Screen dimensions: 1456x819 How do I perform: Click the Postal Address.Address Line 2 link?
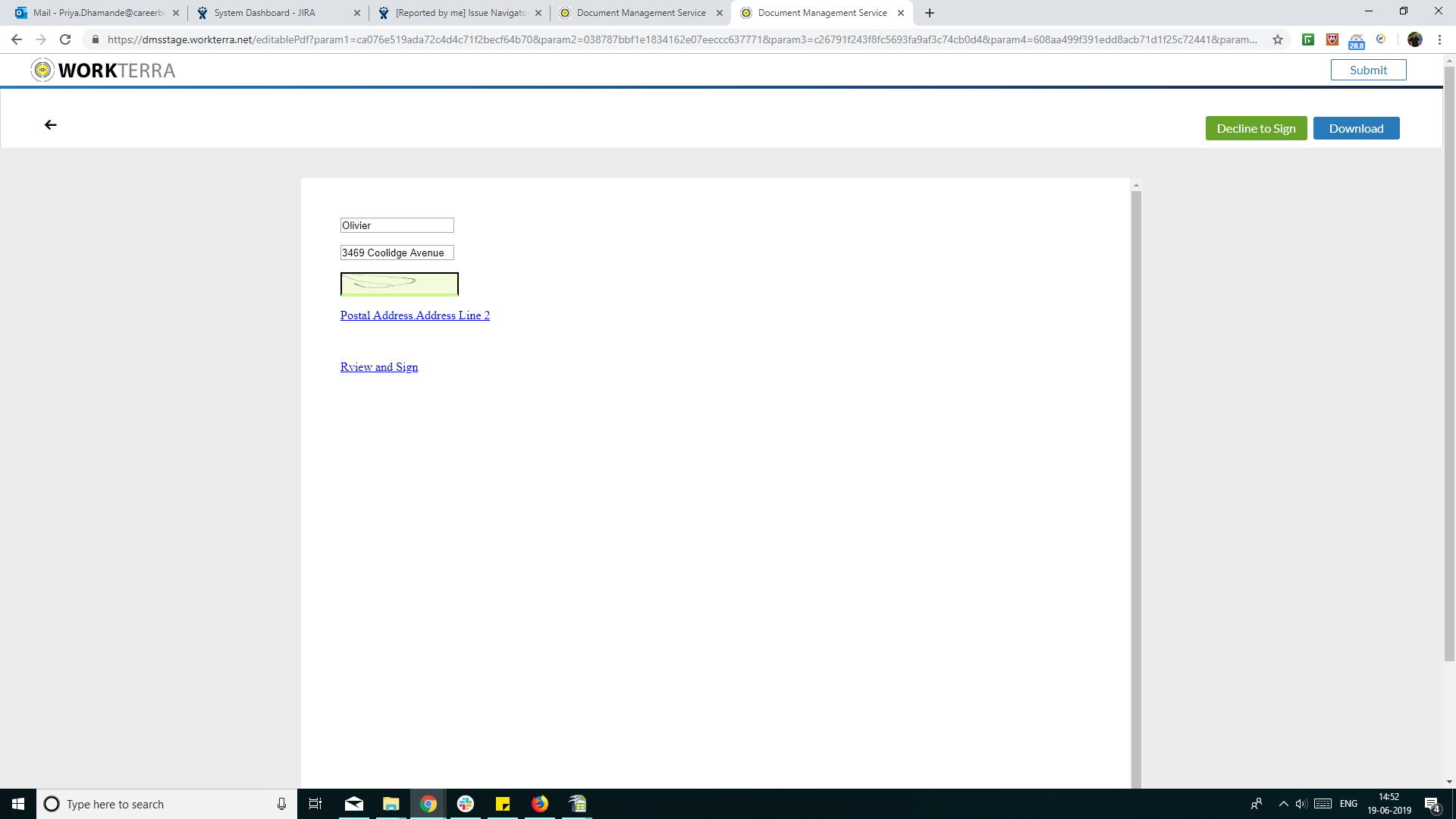(x=415, y=315)
